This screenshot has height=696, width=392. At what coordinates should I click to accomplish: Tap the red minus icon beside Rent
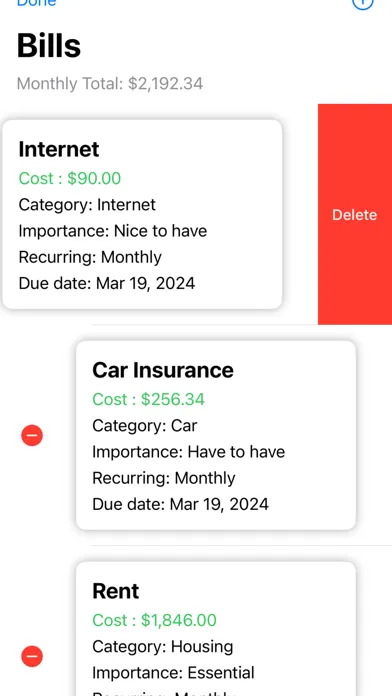pos(32,656)
